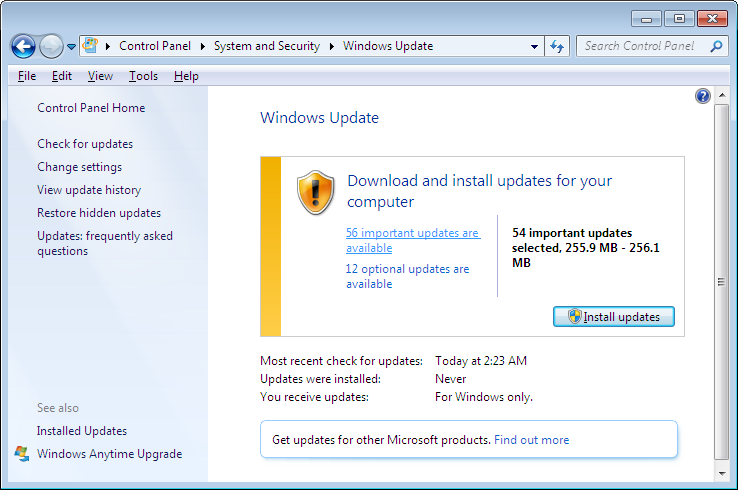Image resolution: width=738 pixels, height=490 pixels.
Task: Open the recent pages dropdown arrow
Action: (71, 47)
